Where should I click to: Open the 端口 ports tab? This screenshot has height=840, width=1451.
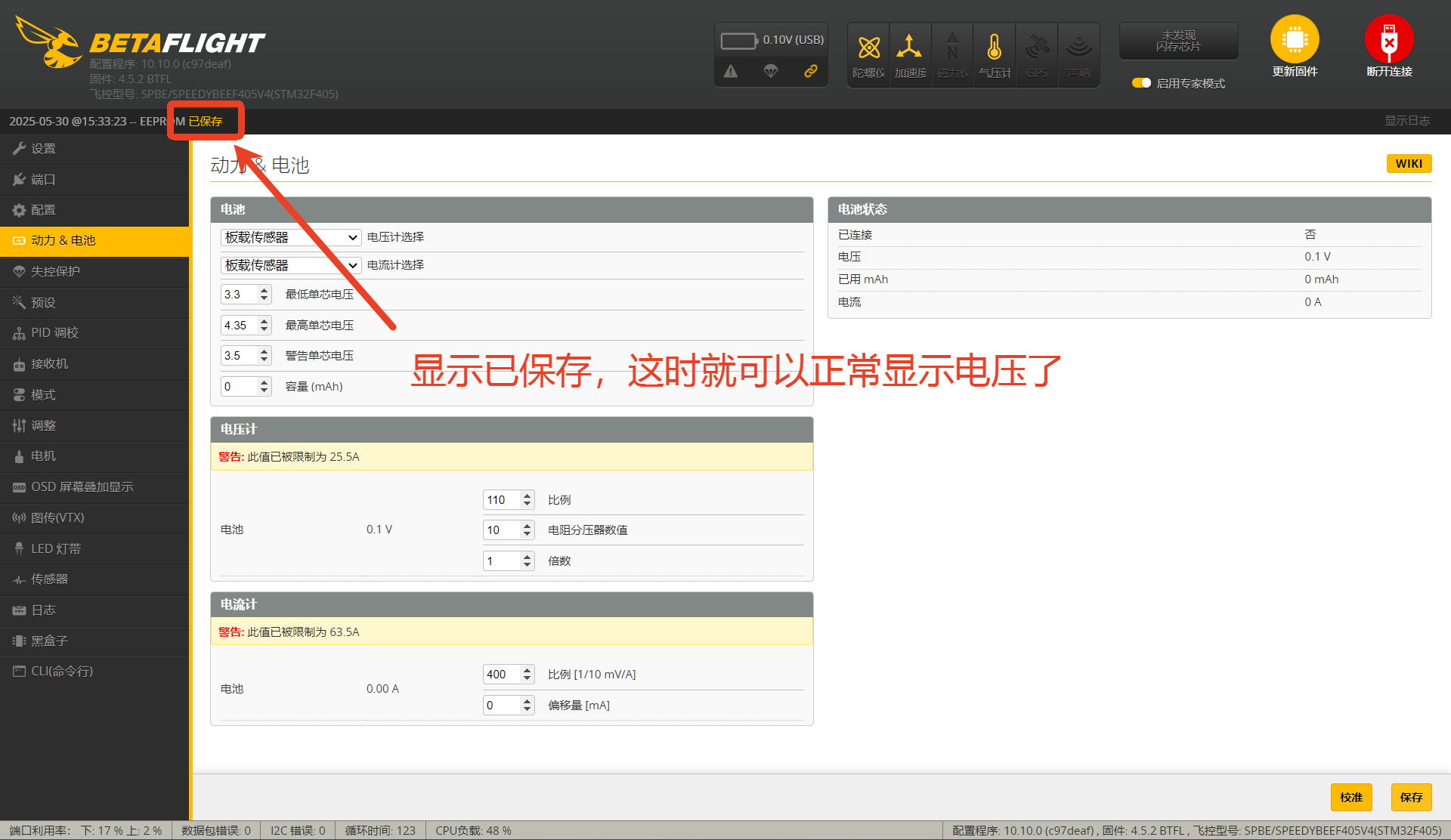(94, 180)
